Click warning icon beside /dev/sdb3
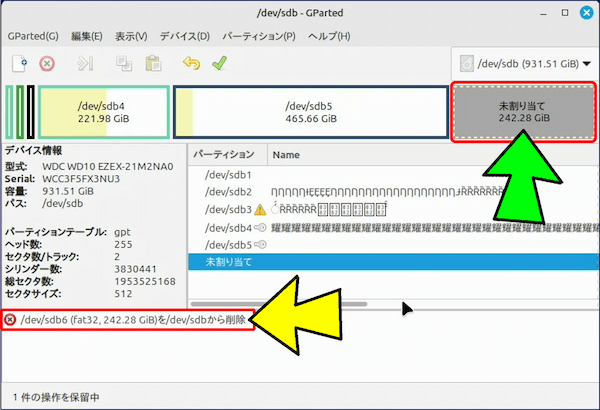 coord(260,210)
